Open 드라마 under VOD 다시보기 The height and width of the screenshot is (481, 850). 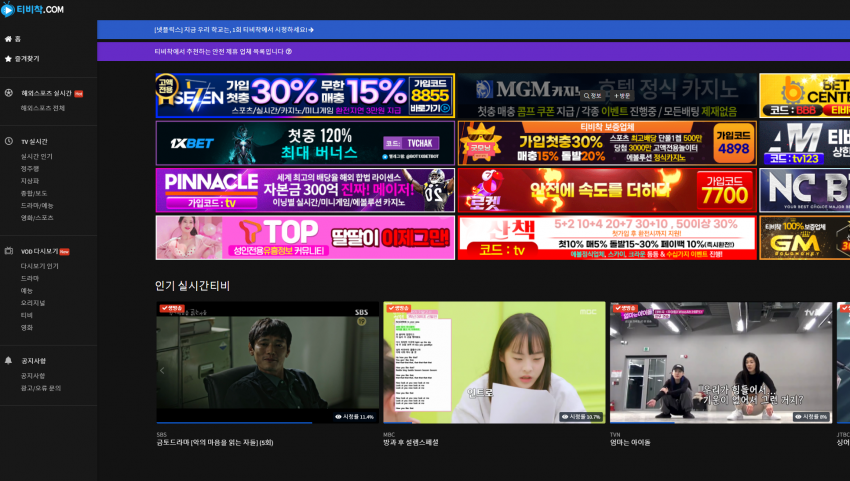pyautogui.click(x=30, y=278)
